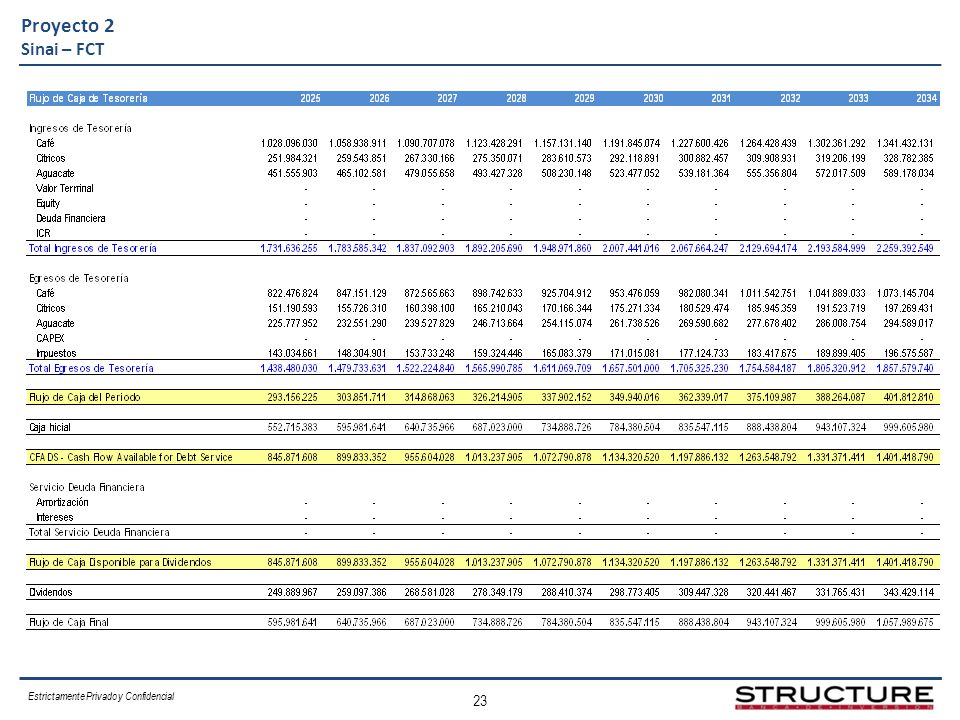The height and width of the screenshot is (720, 960).
Task: Select total income value 2.259.392.549
Action: coord(905,248)
